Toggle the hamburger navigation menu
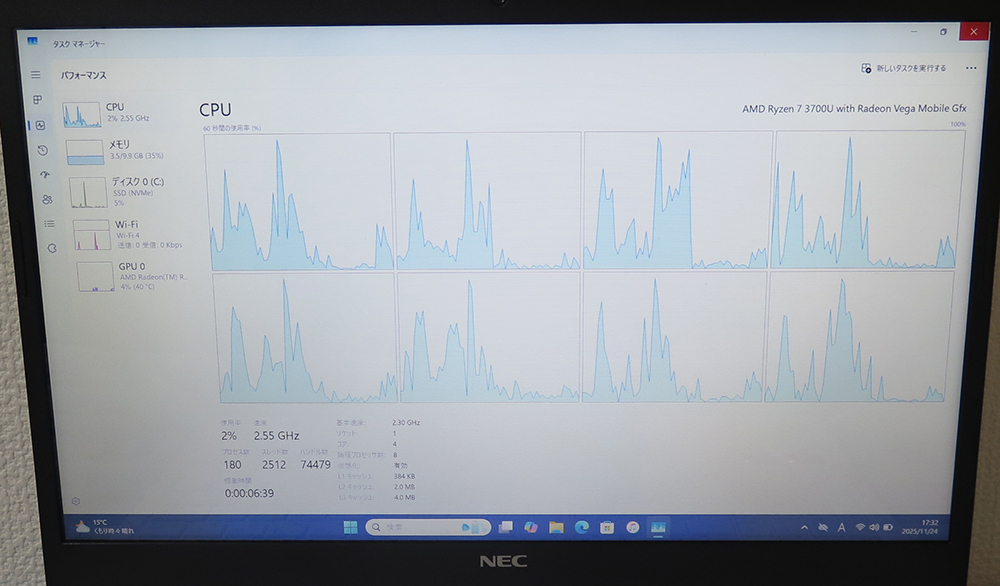This screenshot has height=586, width=1000. 36,75
